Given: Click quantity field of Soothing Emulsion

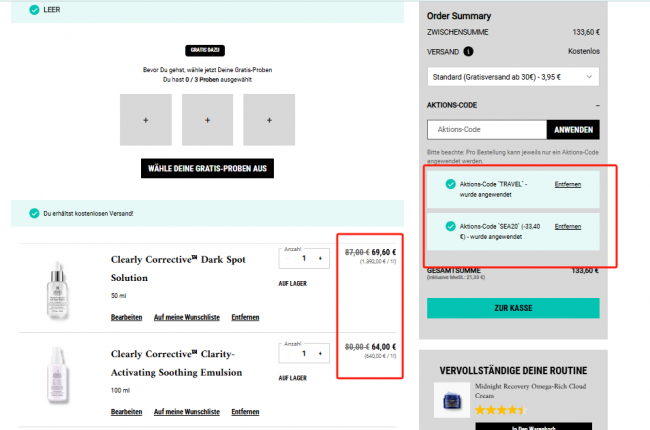Looking at the screenshot, I should coord(304,353).
